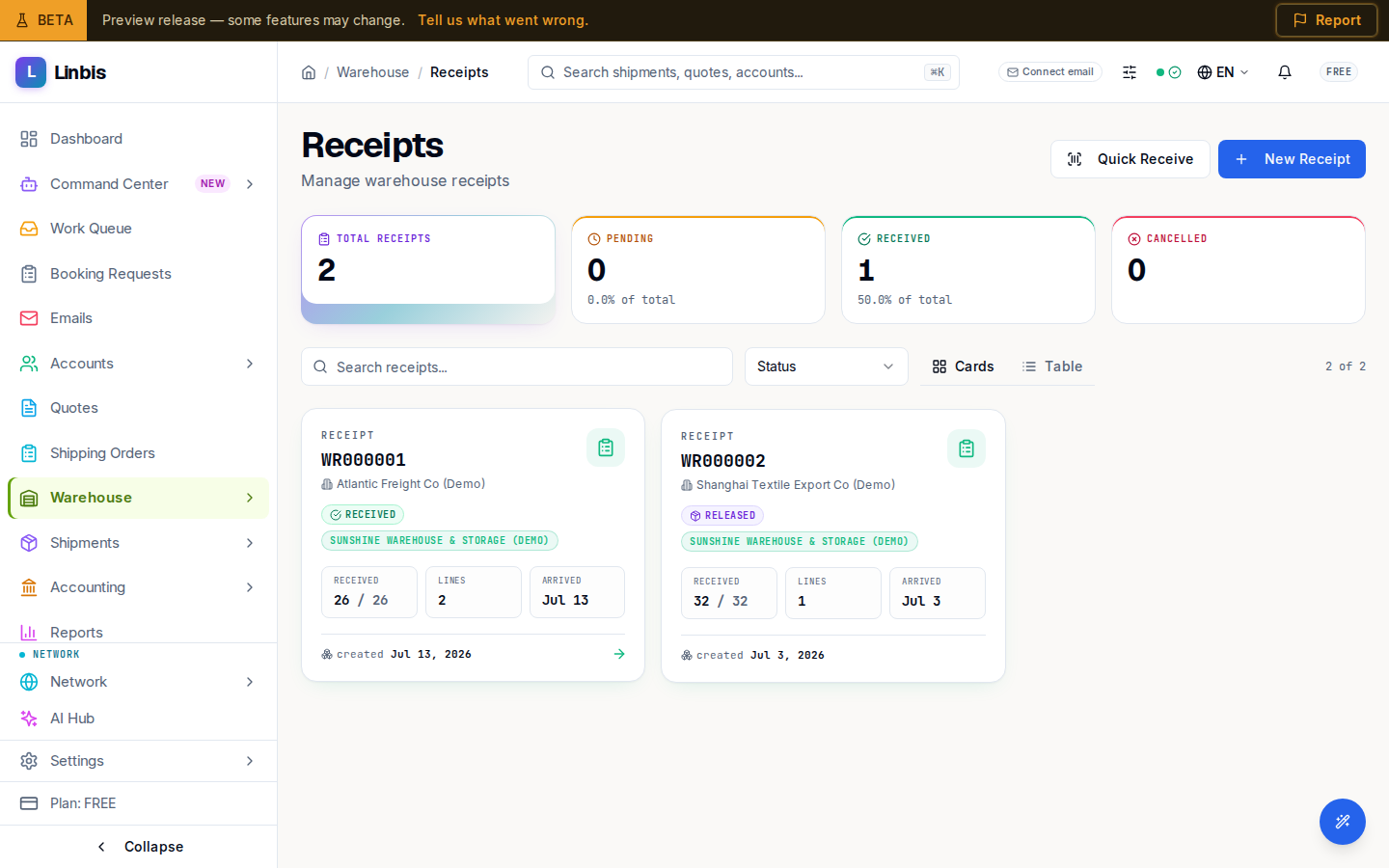Open the notifications bell
1389x868 pixels.
(1285, 72)
